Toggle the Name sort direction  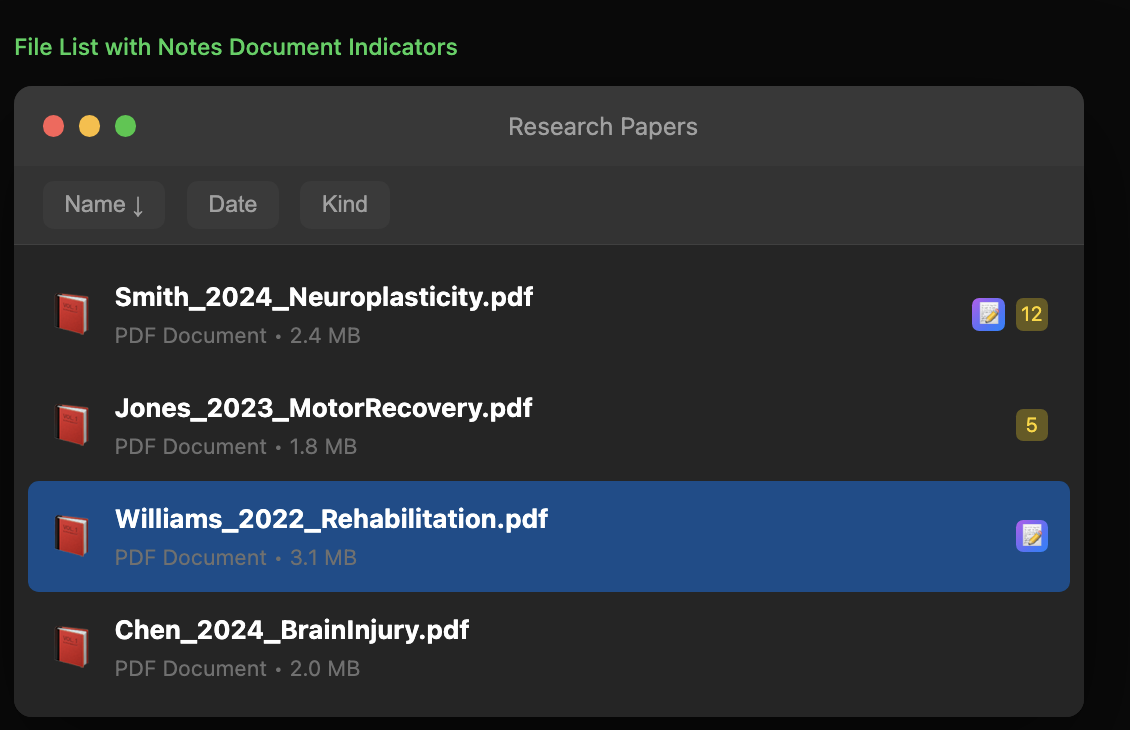click(x=104, y=204)
